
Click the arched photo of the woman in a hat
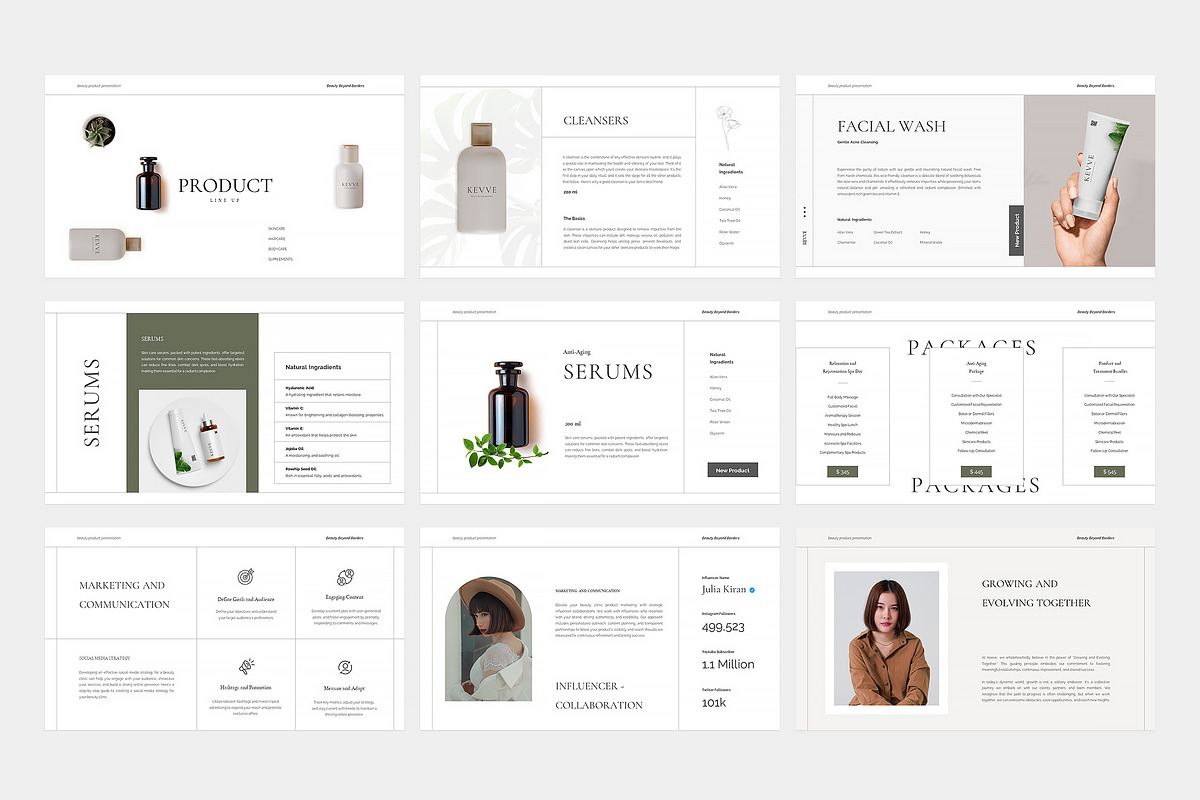489,638
